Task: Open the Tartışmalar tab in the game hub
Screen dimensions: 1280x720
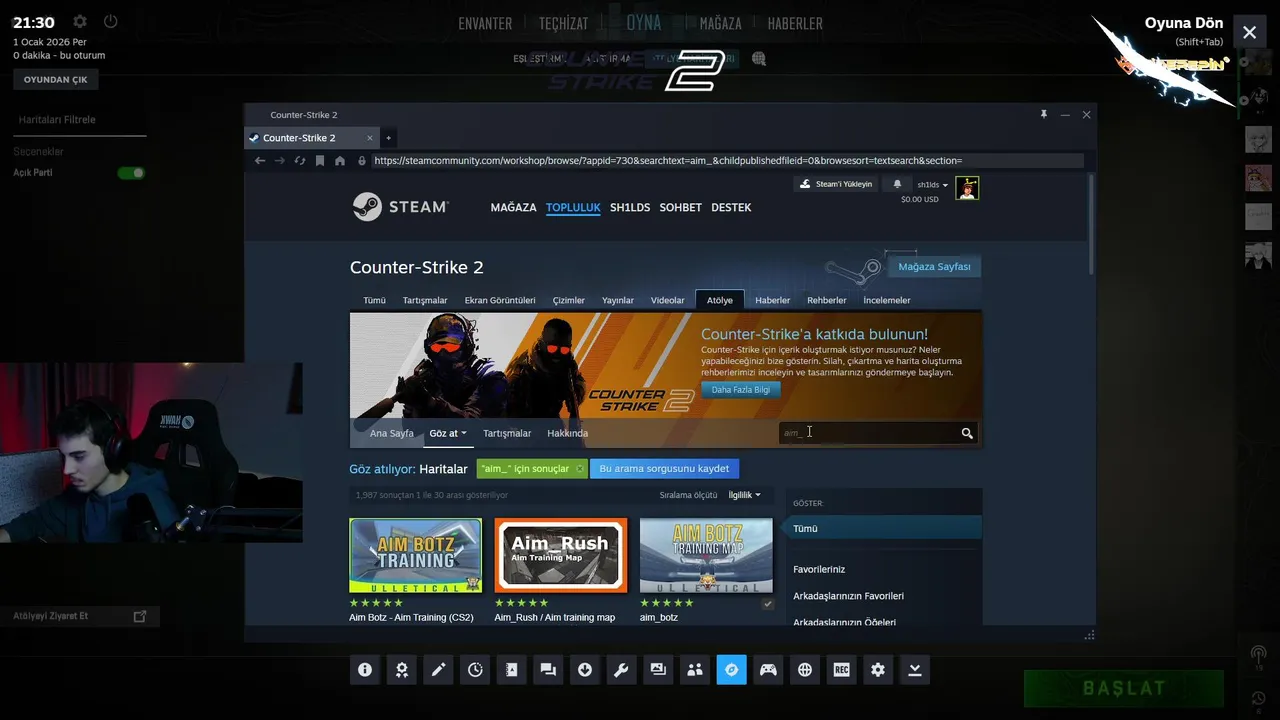Action: click(425, 300)
